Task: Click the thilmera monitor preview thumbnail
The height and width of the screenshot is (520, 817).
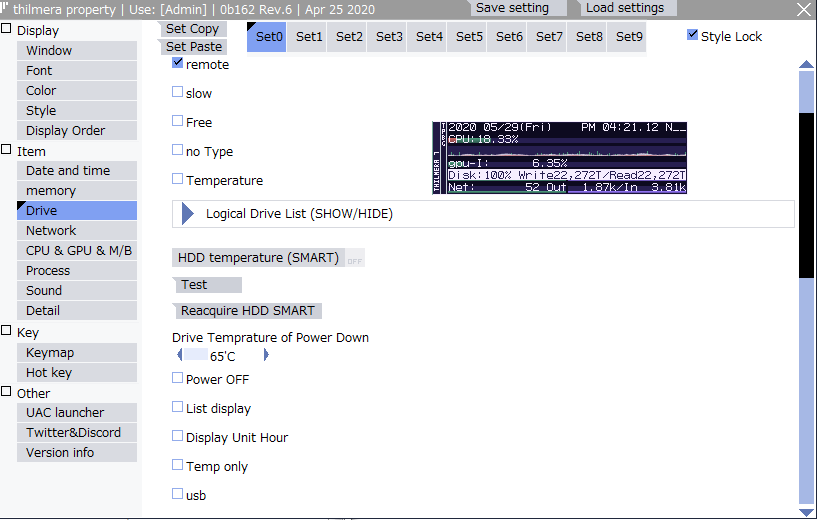Action: (560, 158)
